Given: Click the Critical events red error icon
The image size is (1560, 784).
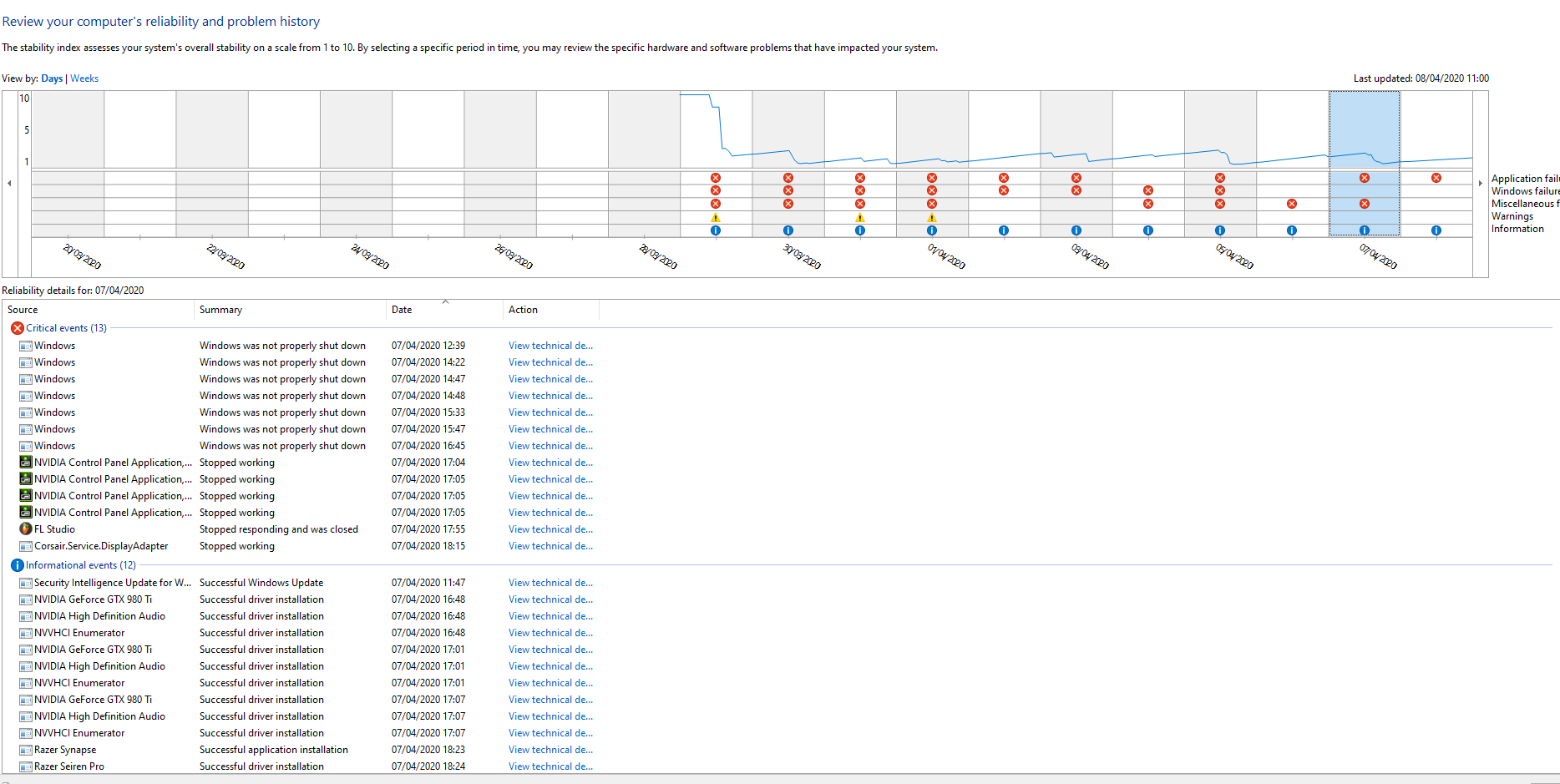Looking at the screenshot, I should [17, 328].
